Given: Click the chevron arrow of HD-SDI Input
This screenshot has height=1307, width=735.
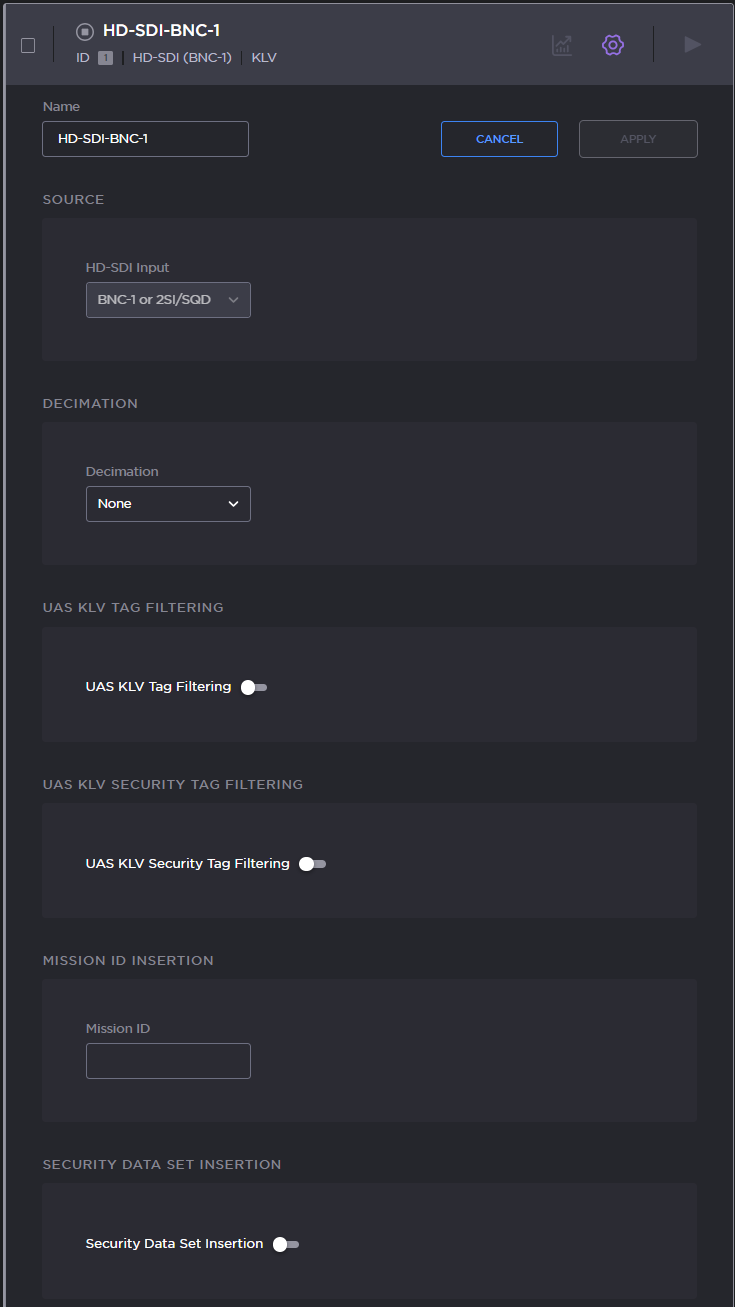Looking at the screenshot, I should tap(233, 300).
